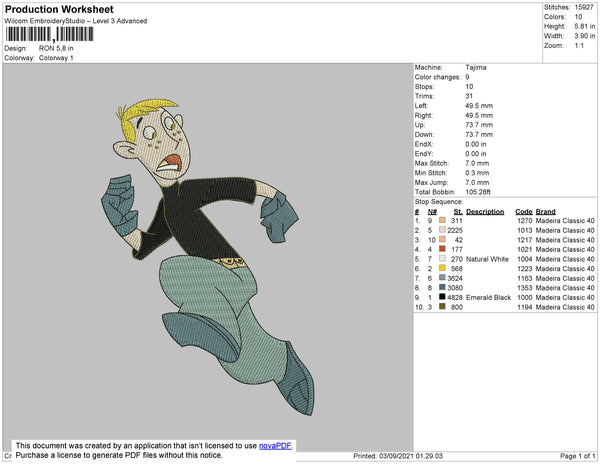
Task: Click the Trims value '31'
Action: pyautogui.click(x=469, y=96)
